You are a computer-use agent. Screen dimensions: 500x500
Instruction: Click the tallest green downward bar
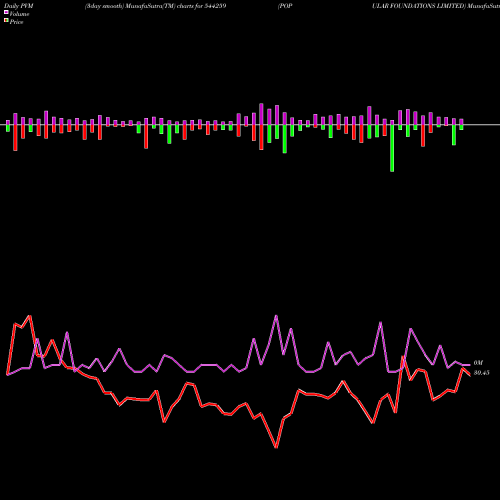392,148
